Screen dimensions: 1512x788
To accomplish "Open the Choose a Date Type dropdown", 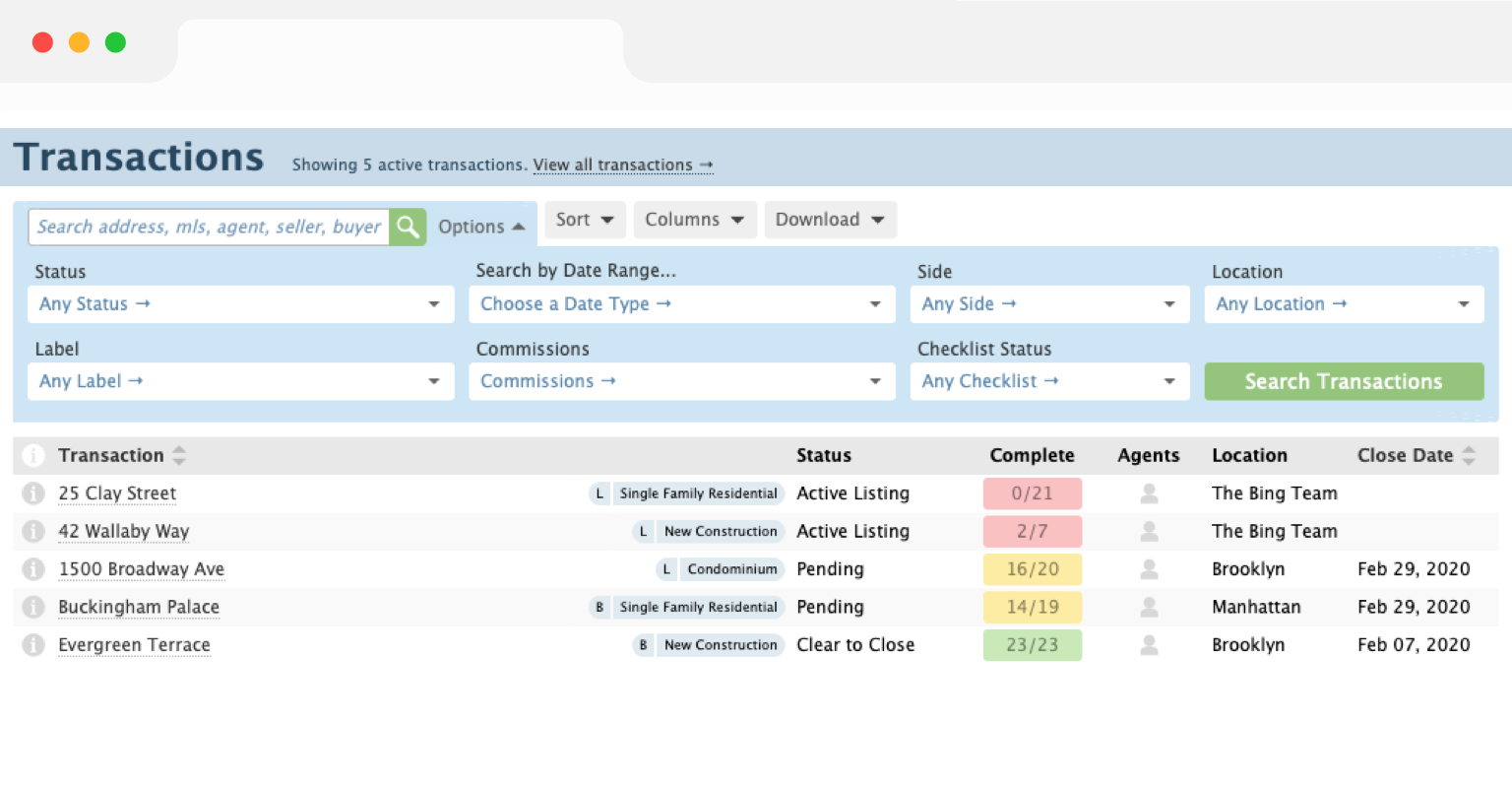I will 682,304.
